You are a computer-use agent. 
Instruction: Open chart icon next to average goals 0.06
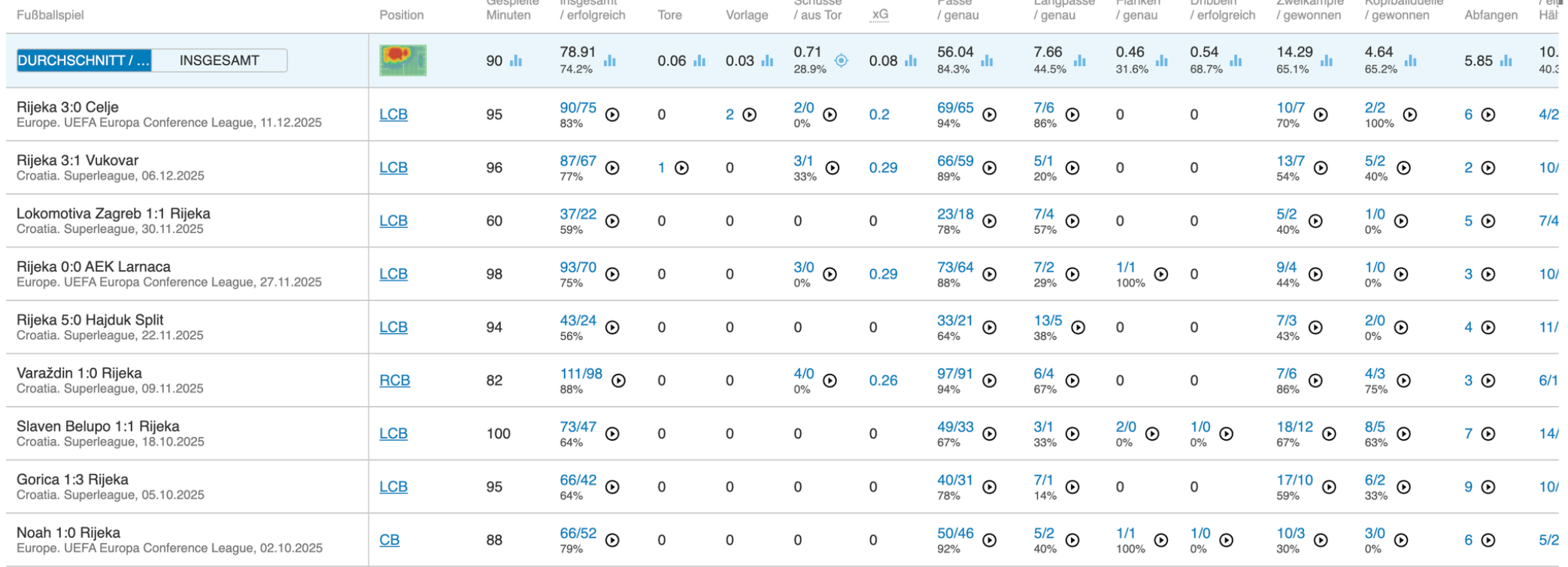[699, 61]
